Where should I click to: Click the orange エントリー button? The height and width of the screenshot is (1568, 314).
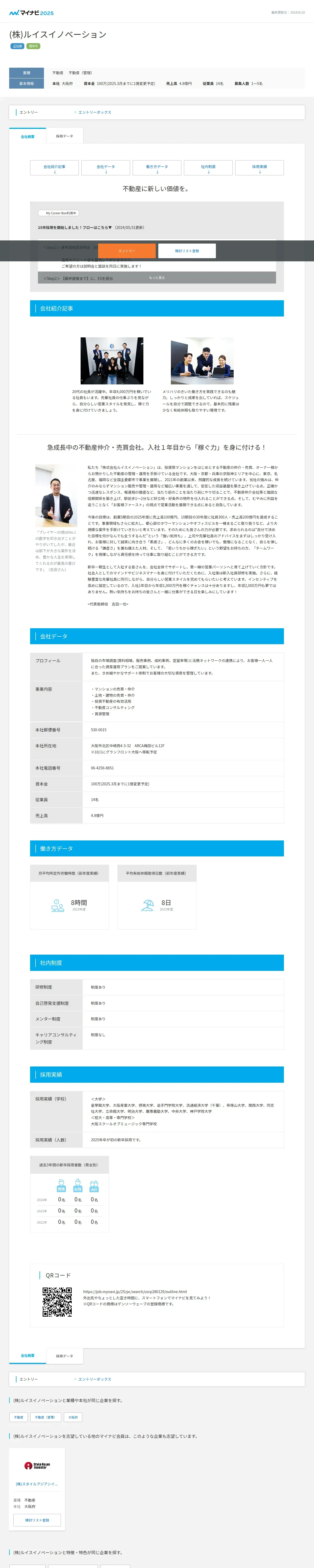point(127,251)
